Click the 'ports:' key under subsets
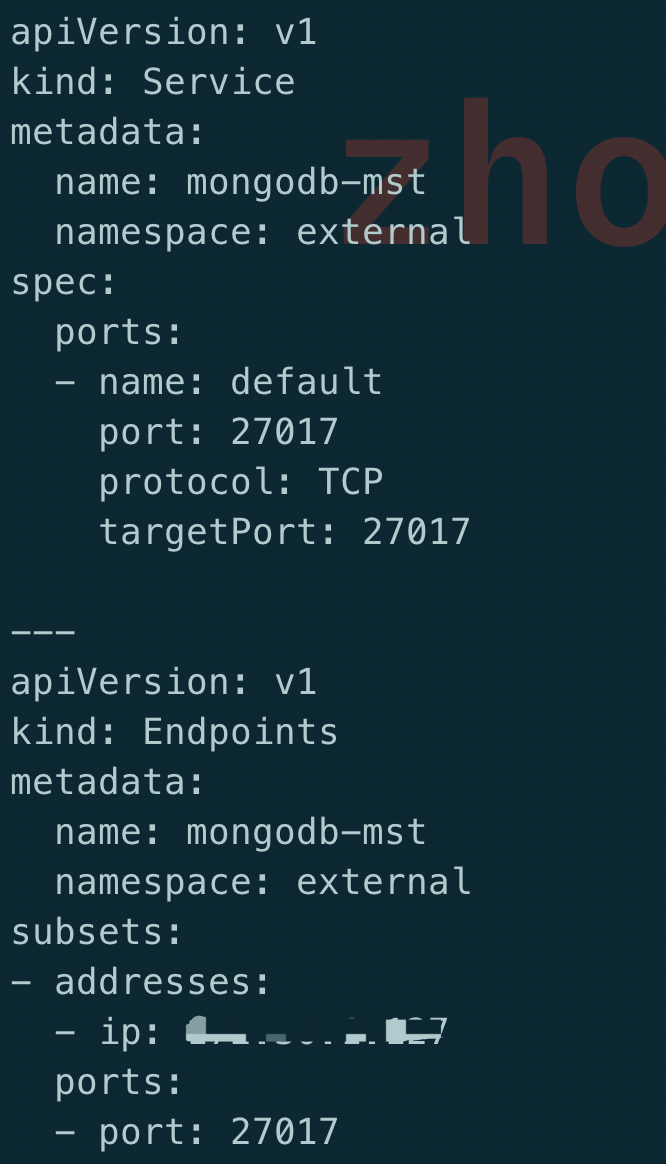The image size is (666, 1164). point(119,1083)
